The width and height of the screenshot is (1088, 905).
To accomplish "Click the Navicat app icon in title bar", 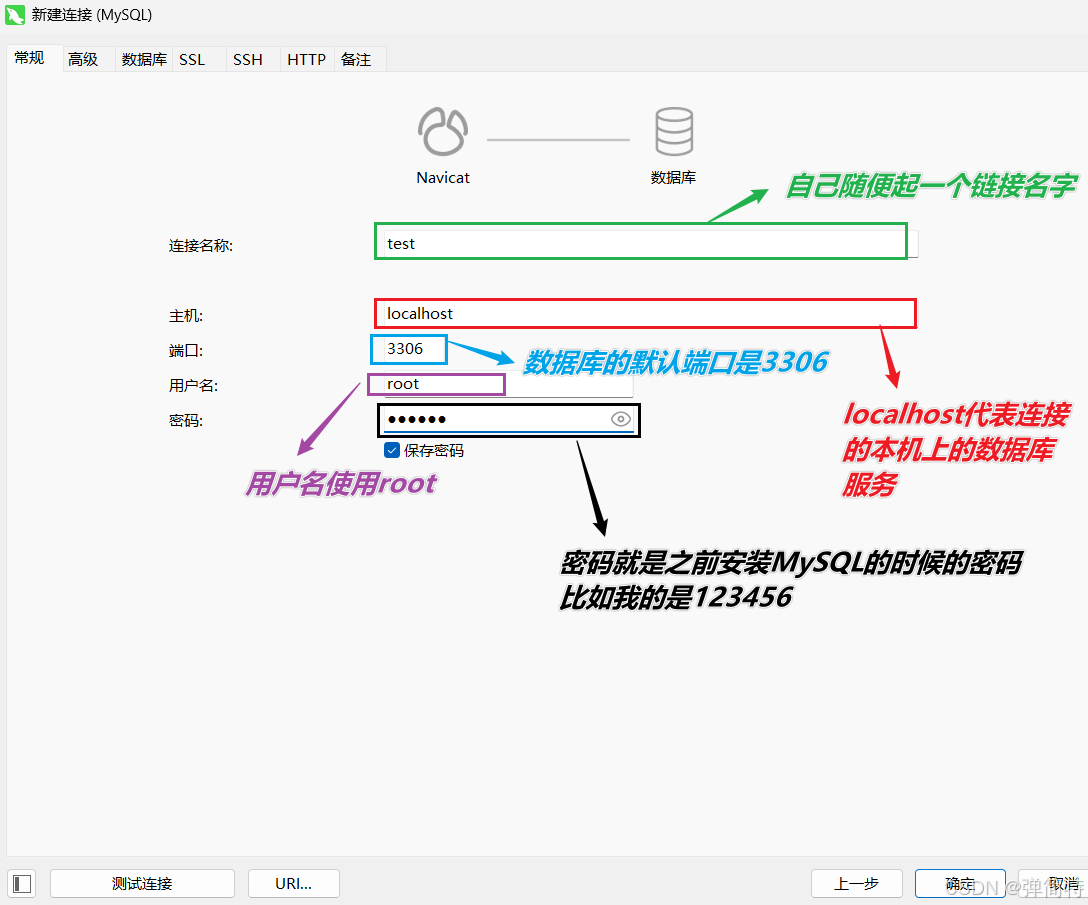I will (15, 15).
